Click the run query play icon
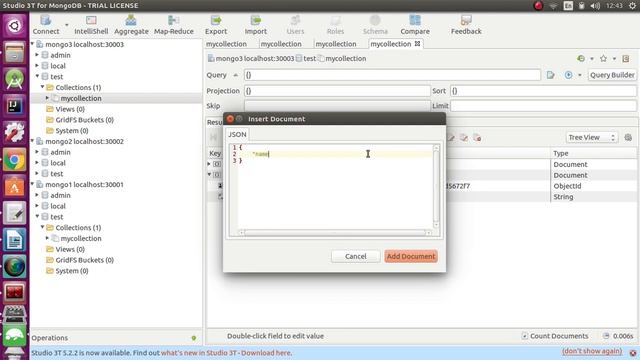 (x=568, y=75)
